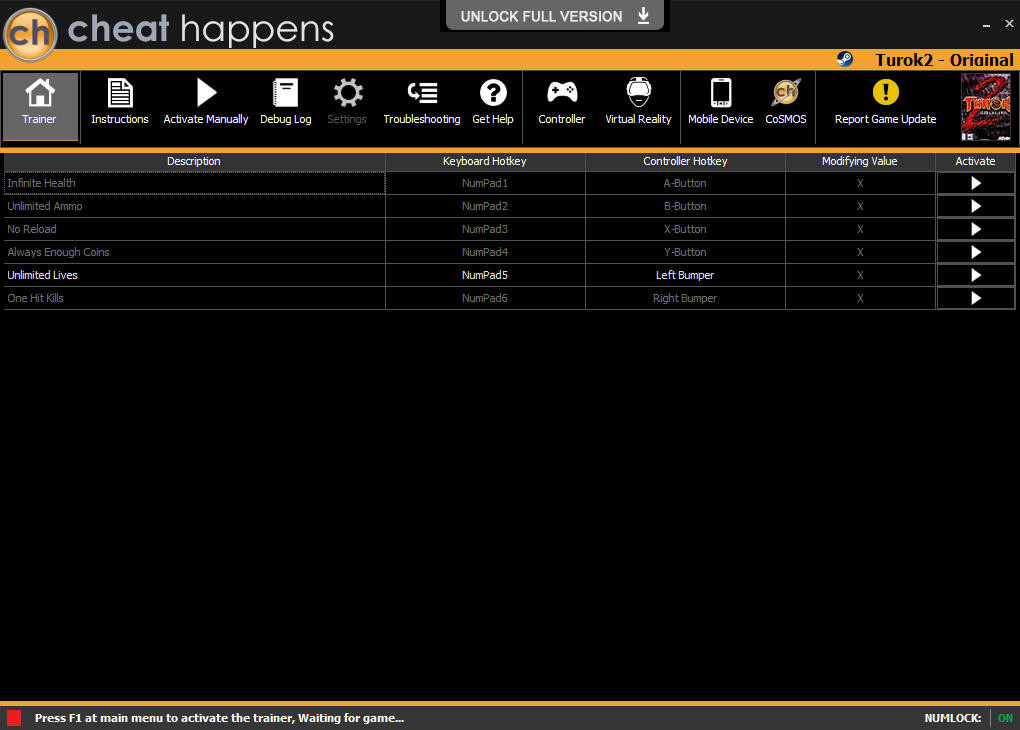
Task: Select the Always Enough Coins cell
Action: click(x=195, y=252)
